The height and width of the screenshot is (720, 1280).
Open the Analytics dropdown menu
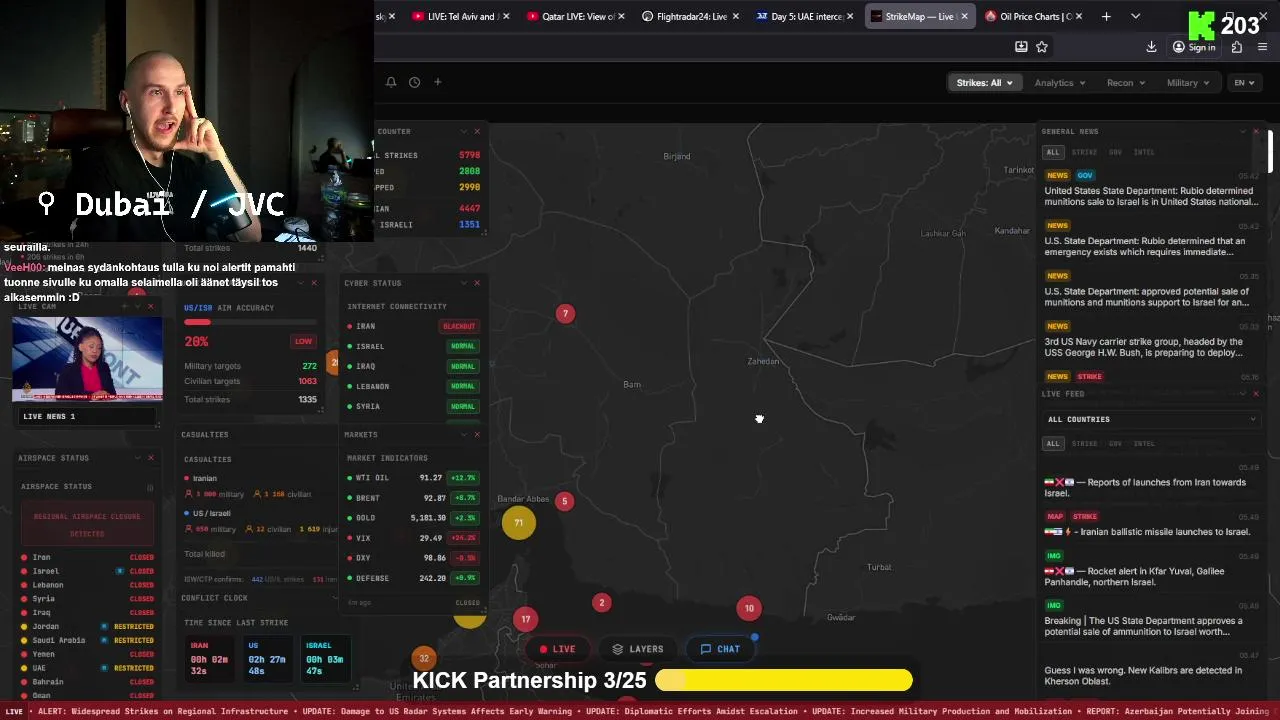1060,83
